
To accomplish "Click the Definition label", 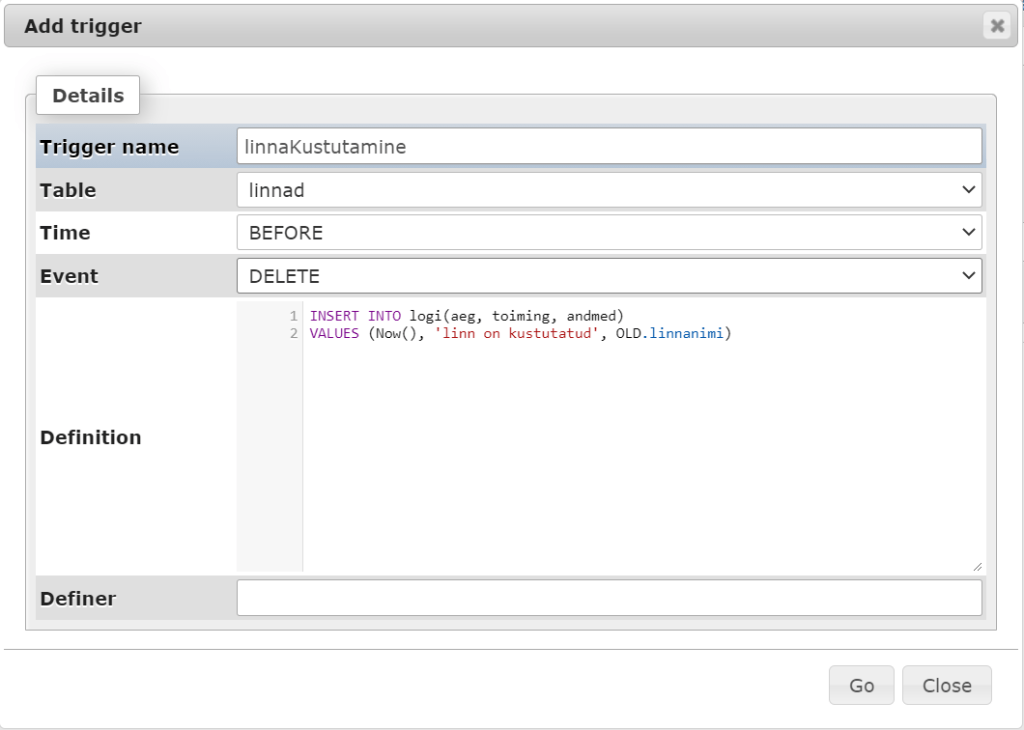I will [x=90, y=437].
